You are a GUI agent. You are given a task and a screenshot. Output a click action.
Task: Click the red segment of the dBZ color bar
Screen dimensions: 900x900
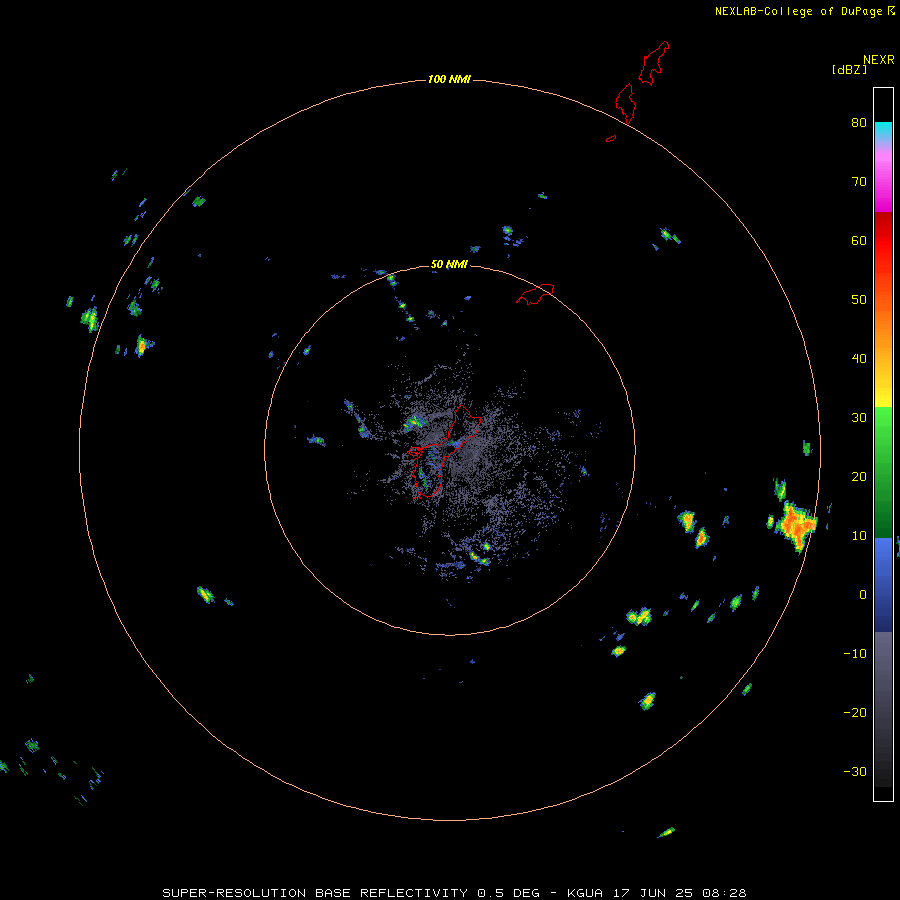coord(883,241)
